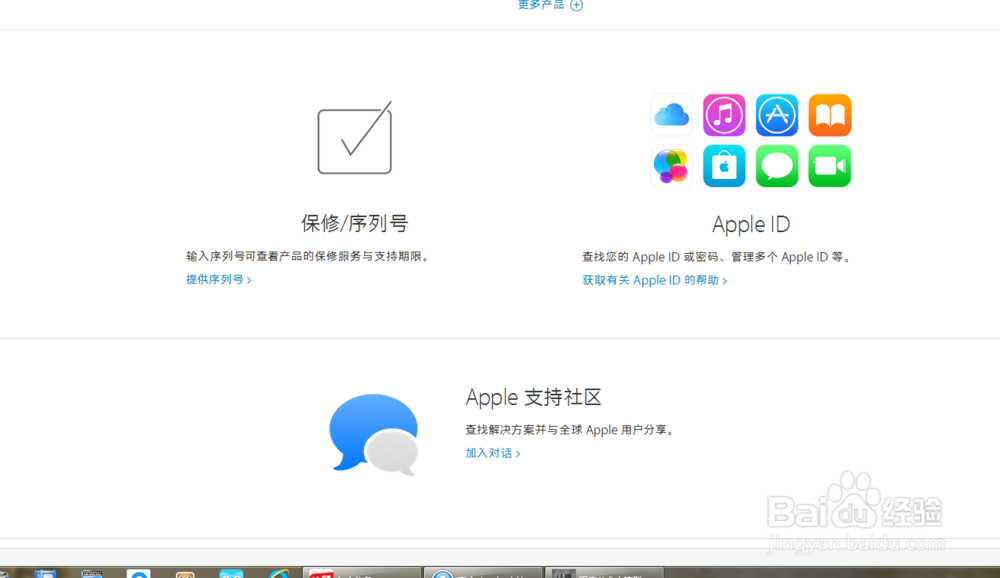Click the blue support community chat bubbles icon
The image size is (1000, 578).
pyautogui.click(x=374, y=434)
